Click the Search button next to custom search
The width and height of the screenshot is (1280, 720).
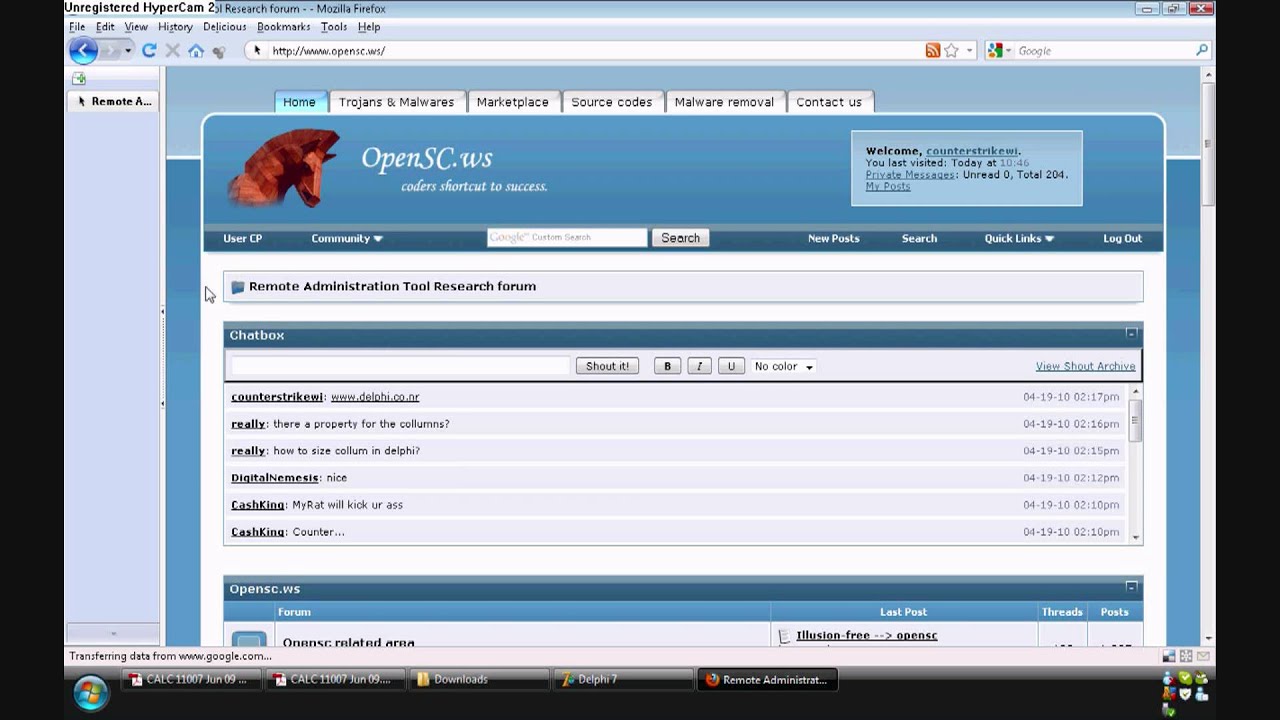[x=680, y=238]
